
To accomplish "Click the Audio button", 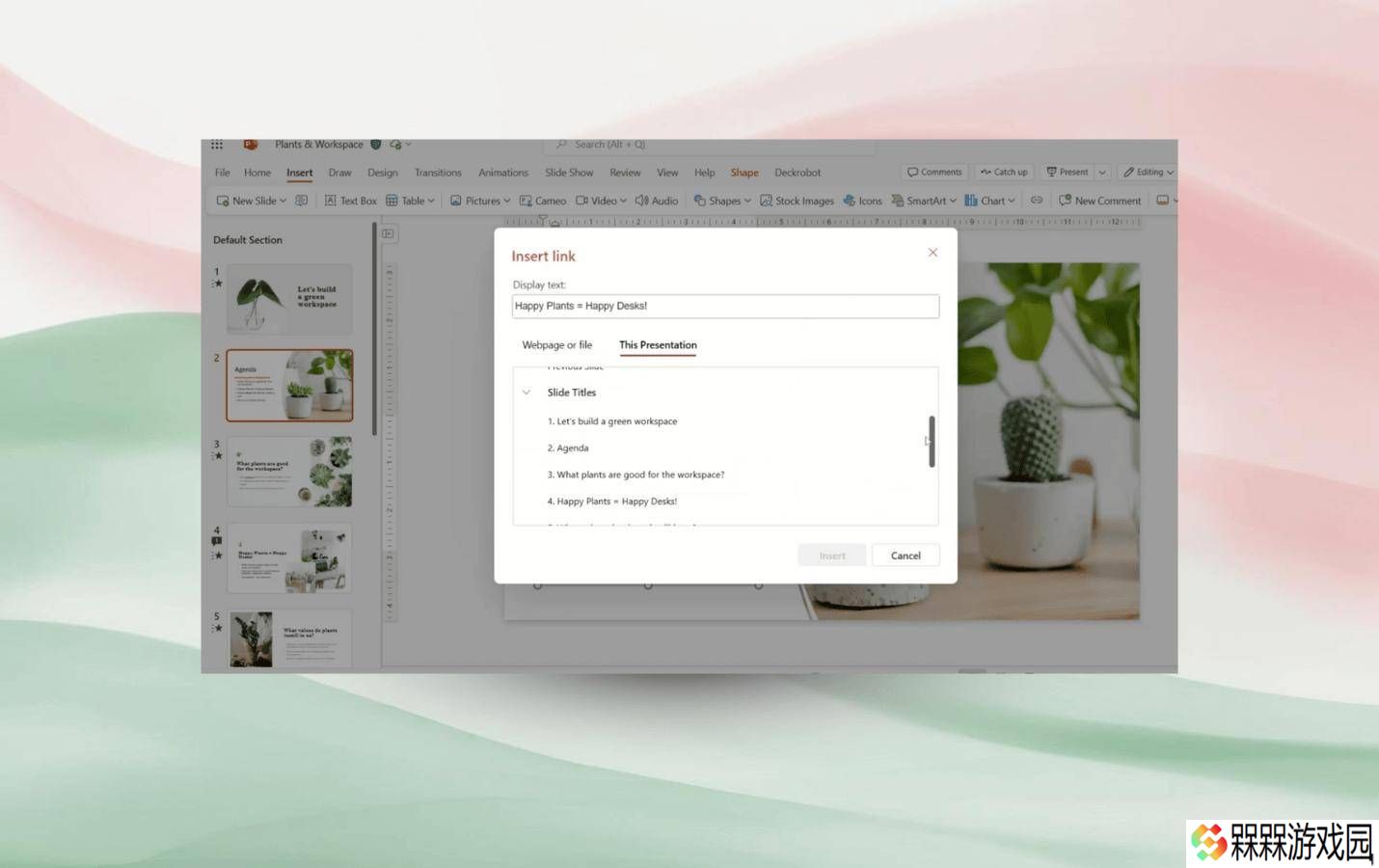I will pos(657,201).
